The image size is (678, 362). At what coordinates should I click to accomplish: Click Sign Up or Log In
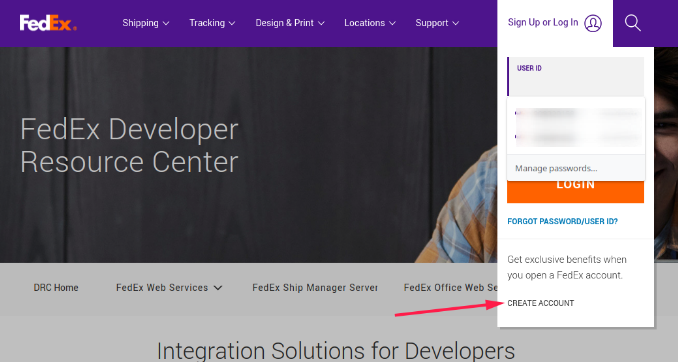point(543,22)
